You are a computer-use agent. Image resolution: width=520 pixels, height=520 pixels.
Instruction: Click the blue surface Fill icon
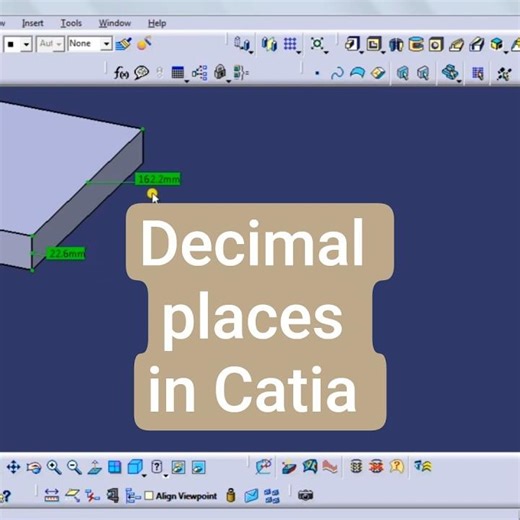pyautogui.click(x=357, y=72)
